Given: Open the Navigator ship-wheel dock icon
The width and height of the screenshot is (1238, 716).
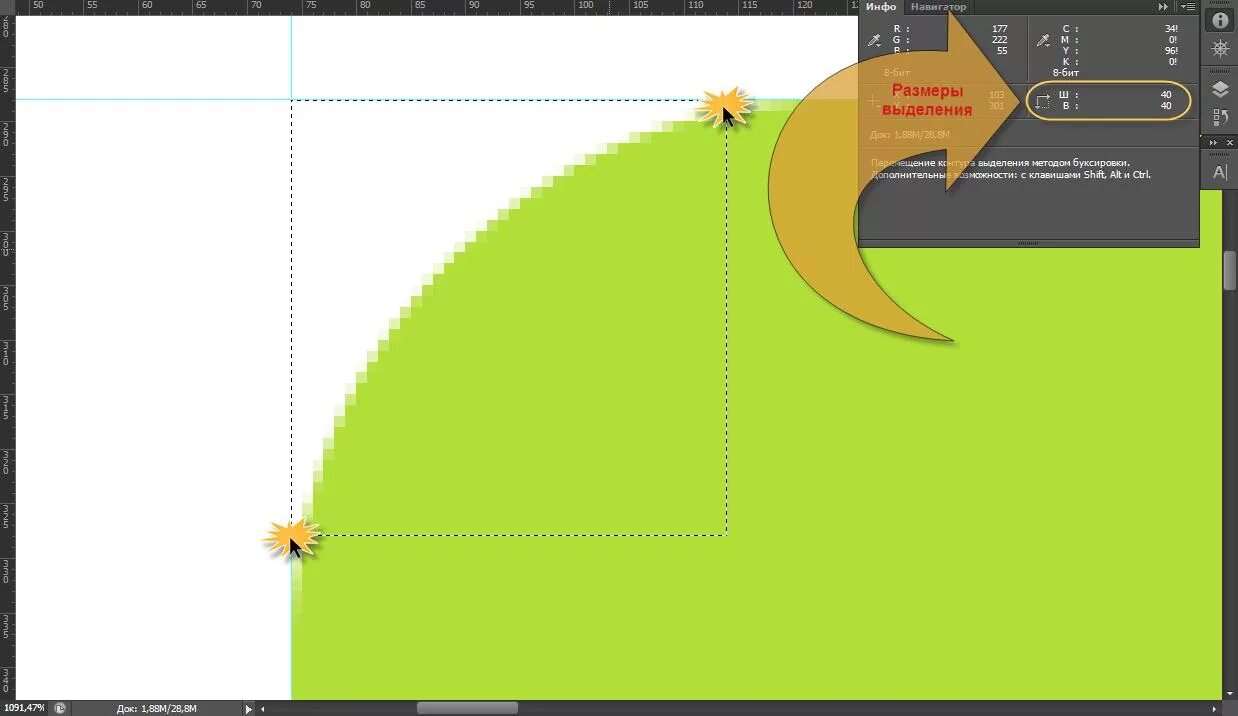Looking at the screenshot, I should pyautogui.click(x=1220, y=48).
